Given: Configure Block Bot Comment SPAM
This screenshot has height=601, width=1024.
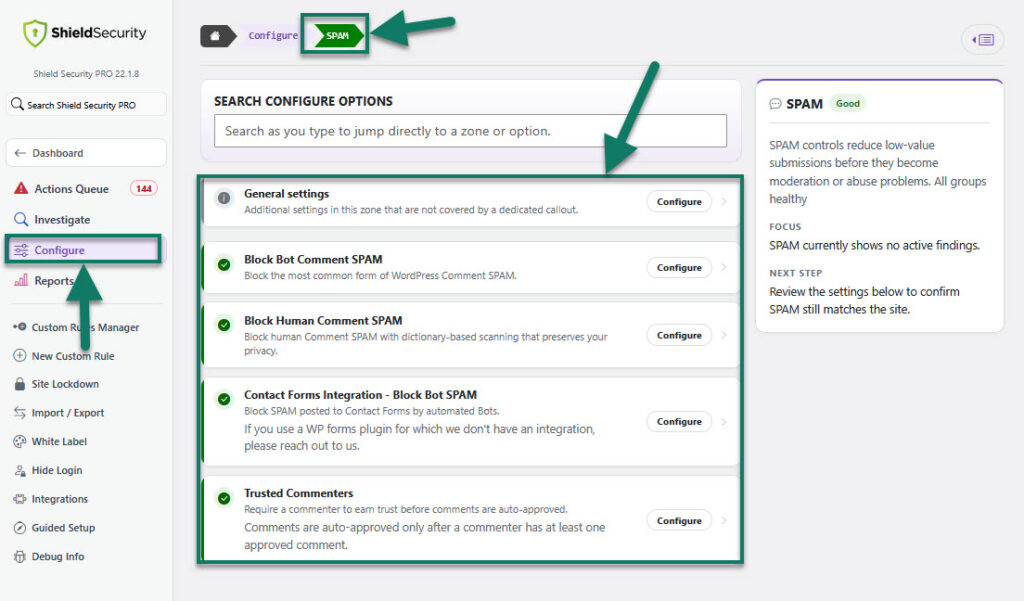Looking at the screenshot, I should click(x=679, y=267).
